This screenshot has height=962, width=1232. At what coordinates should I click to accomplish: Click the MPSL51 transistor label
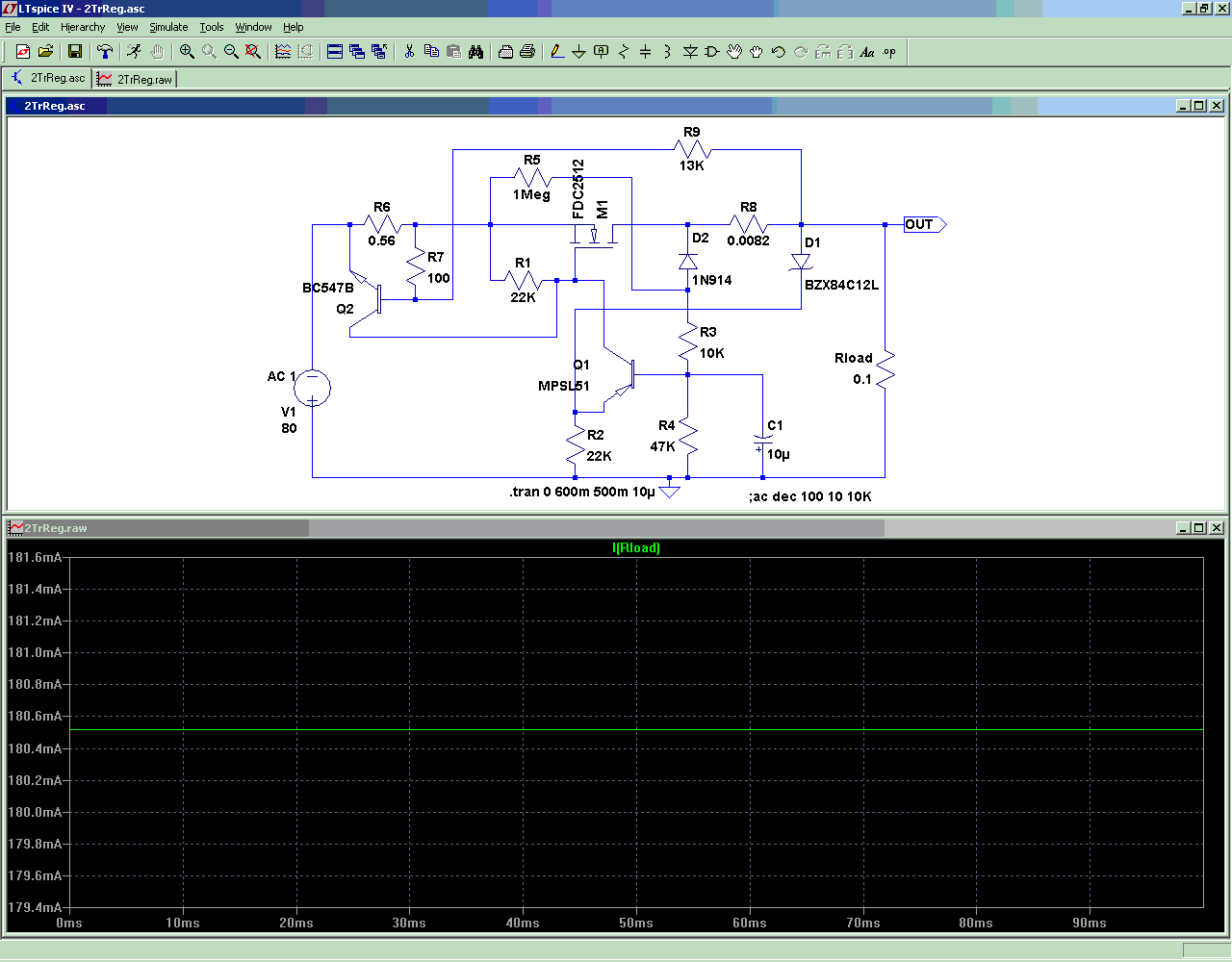(563, 386)
